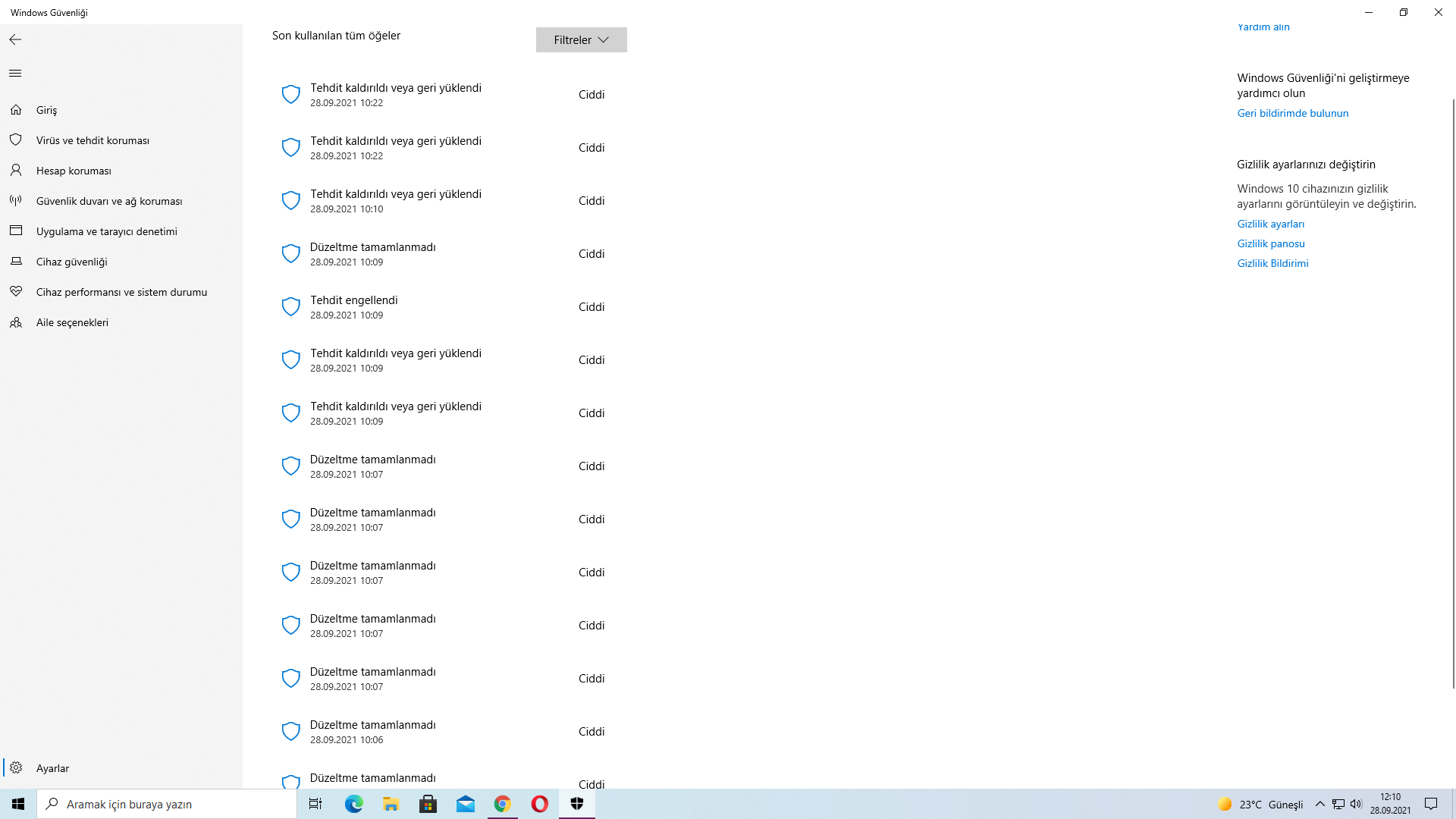Screen dimensions: 1456x819
Task: Toggle the hamburger navigation menu
Action: [15, 74]
